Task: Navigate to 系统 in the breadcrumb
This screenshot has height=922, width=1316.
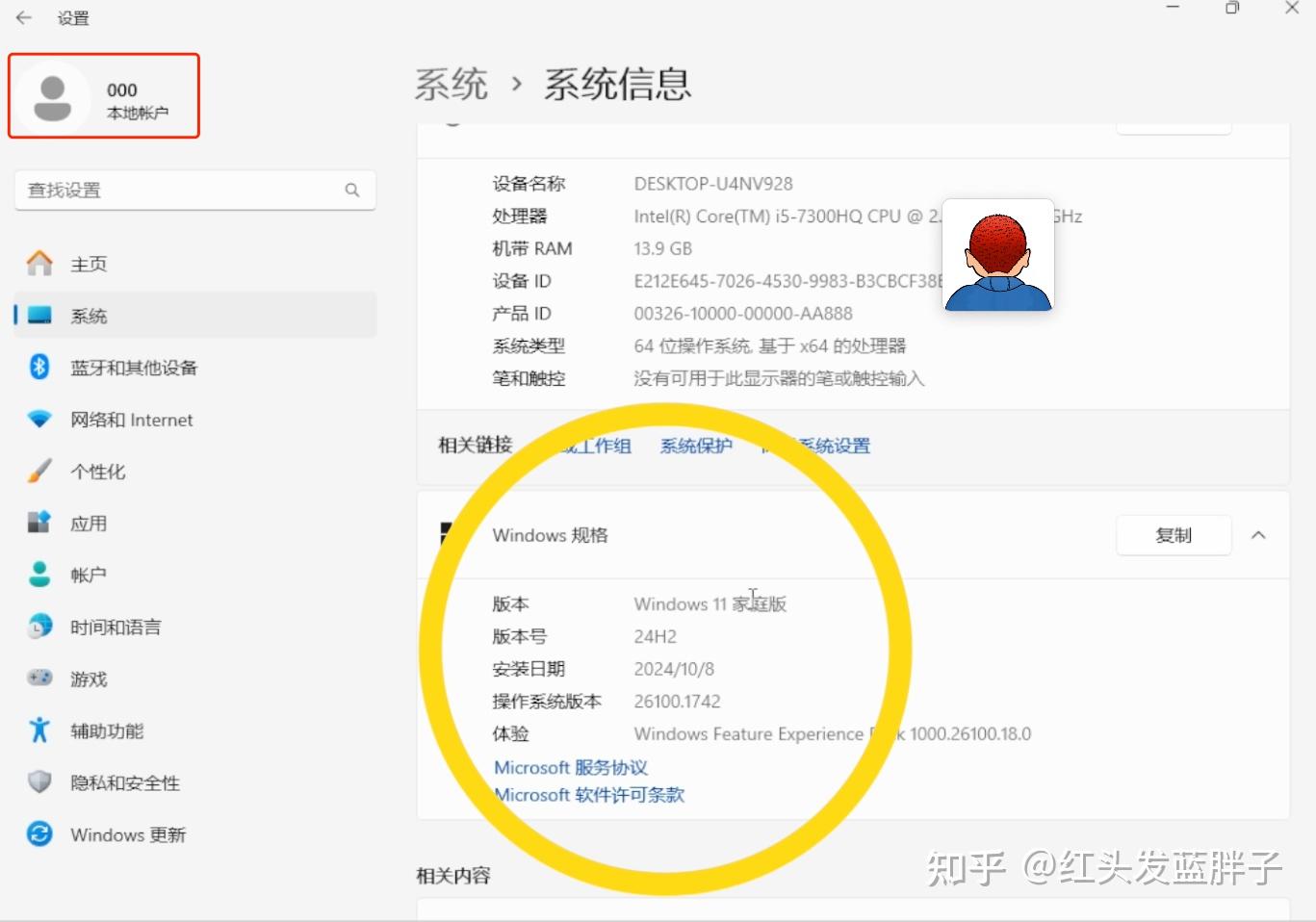Action: pyautogui.click(x=452, y=85)
